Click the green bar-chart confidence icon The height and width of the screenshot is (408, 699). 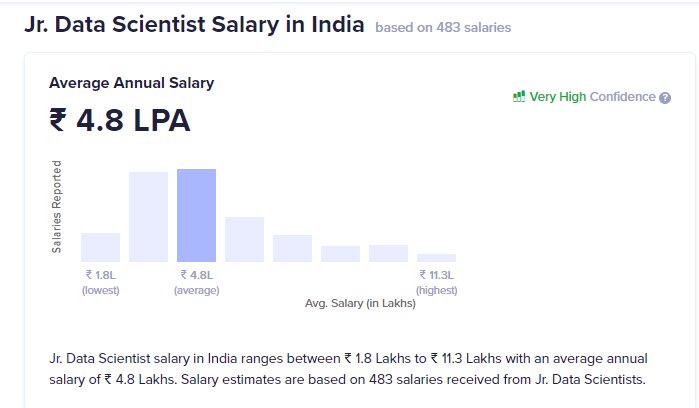click(519, 97)
